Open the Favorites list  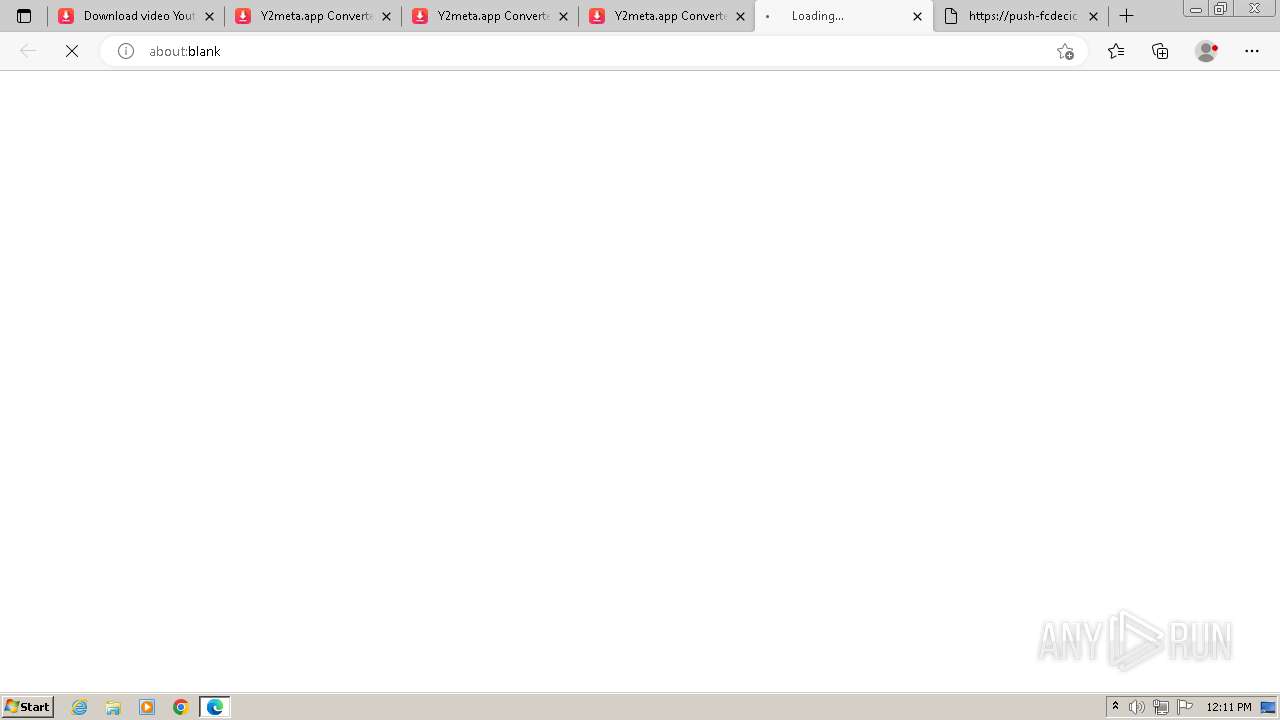click(1116, 51)
